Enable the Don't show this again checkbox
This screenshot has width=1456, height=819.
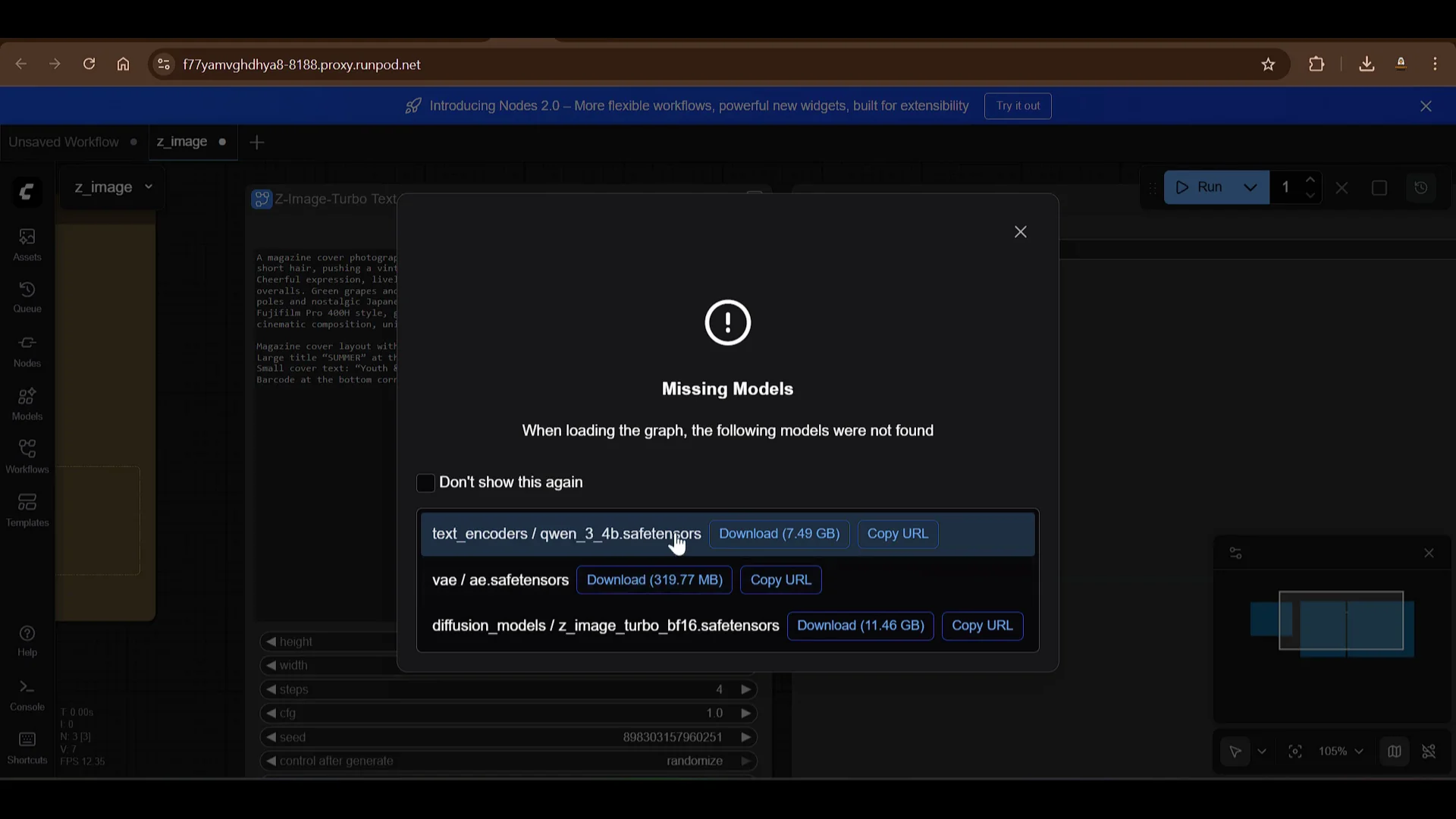pyautogui.click(x=425, y=482)
